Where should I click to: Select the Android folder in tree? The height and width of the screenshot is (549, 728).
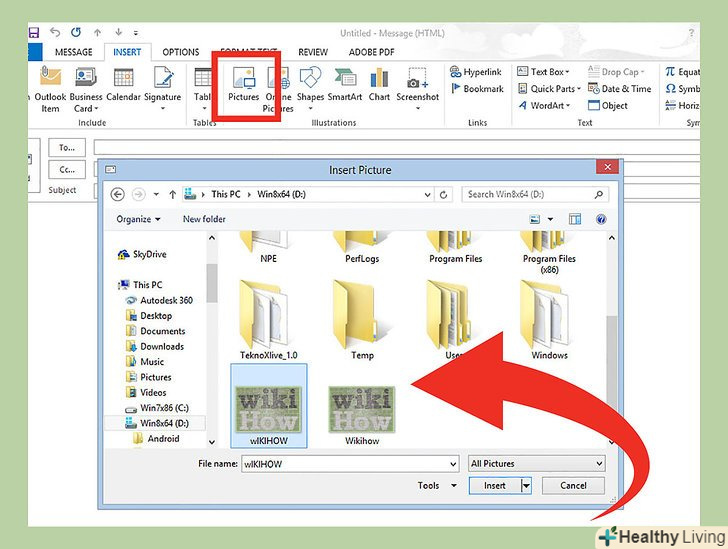(x=156, y=438)
